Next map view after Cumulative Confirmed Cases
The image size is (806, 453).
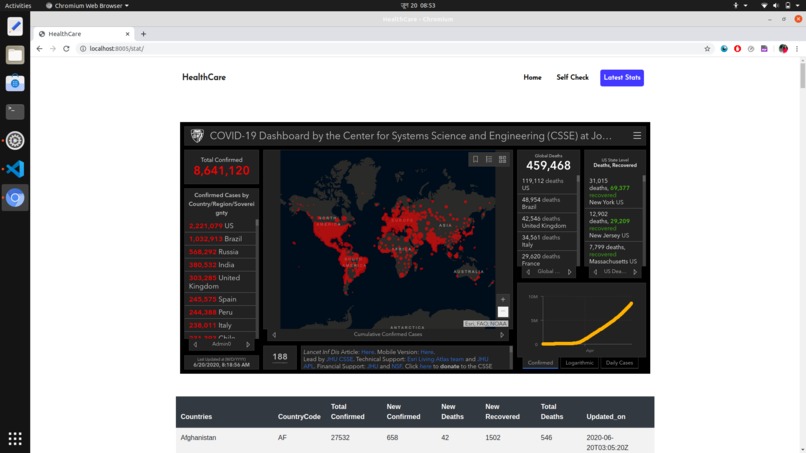click(x=502, y=335)
